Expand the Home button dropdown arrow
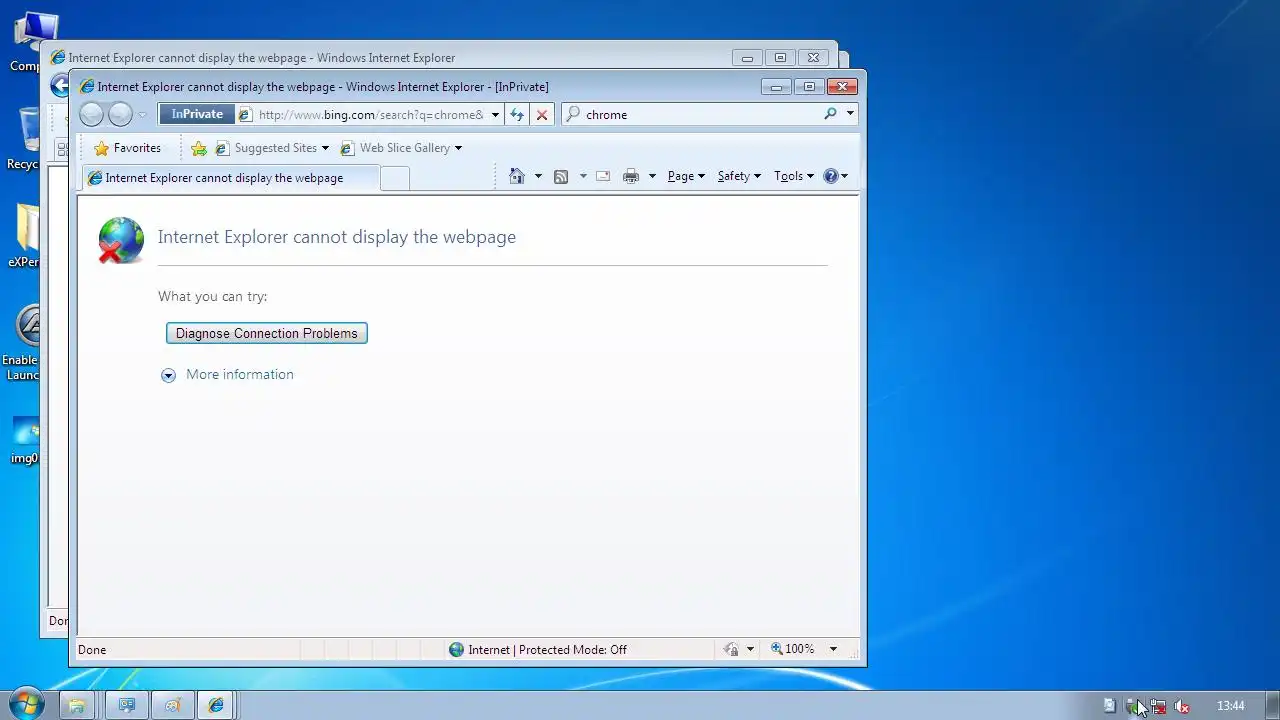Image resolution: width=1280 pixels, height=720 pixels. tap(538, 176)
